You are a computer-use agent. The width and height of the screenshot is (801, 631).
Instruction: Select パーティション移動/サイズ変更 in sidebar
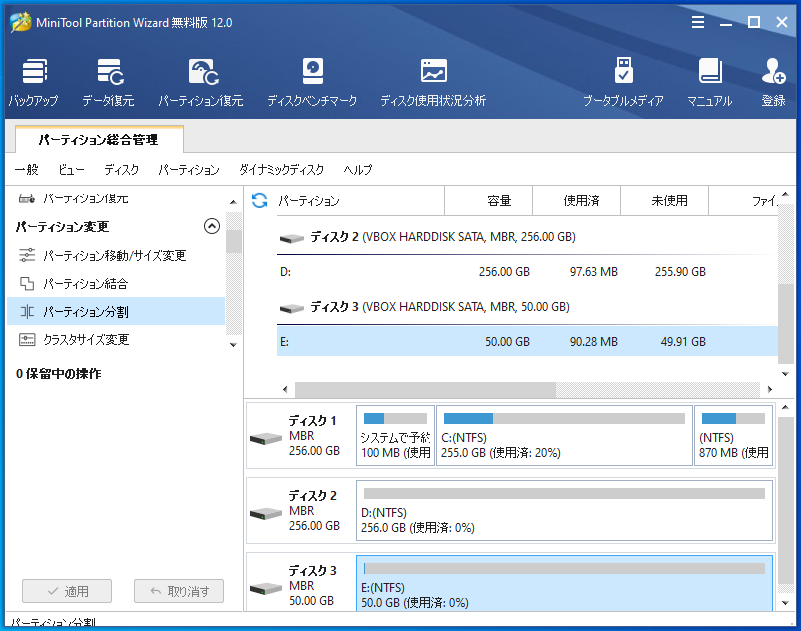(x=115, y=255)
